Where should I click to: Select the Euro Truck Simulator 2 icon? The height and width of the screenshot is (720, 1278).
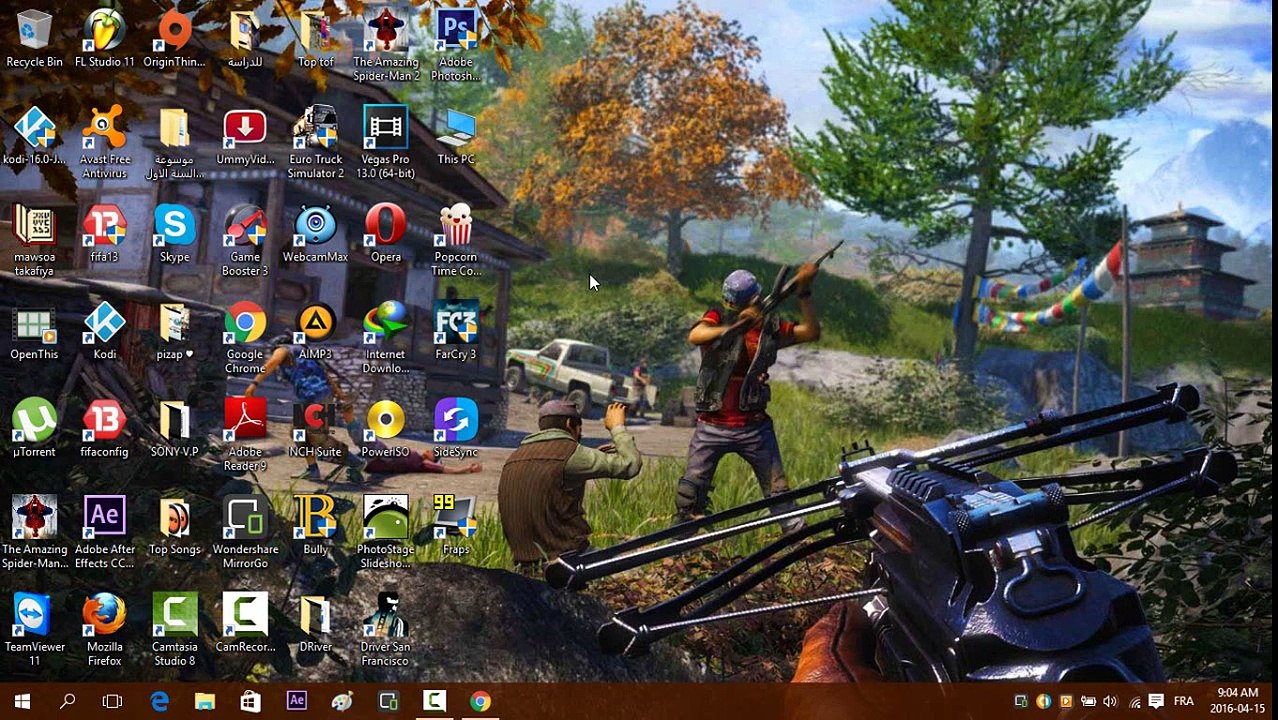pyautogui.click(x=315, y=144)
